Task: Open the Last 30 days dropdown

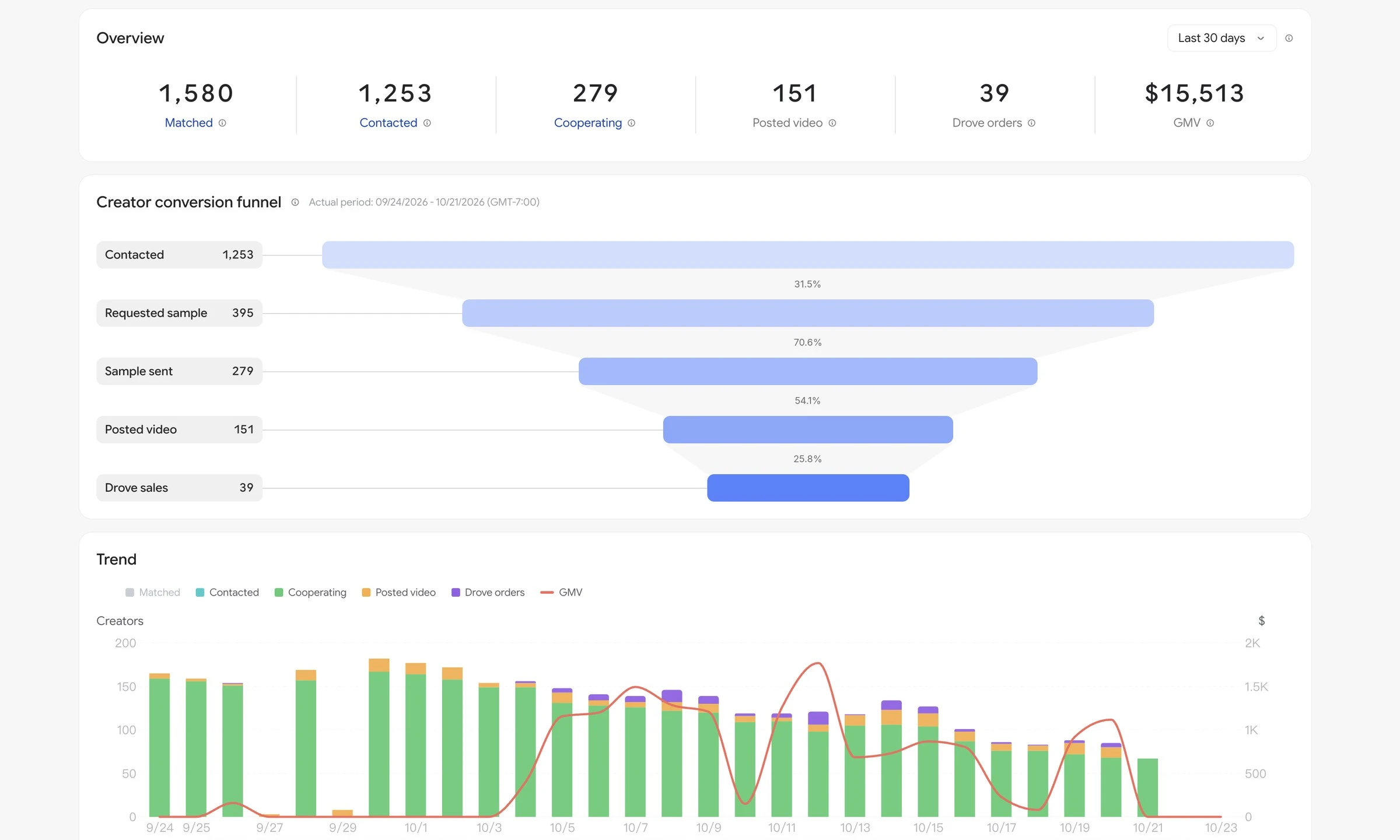Action: pos(1221,38)
